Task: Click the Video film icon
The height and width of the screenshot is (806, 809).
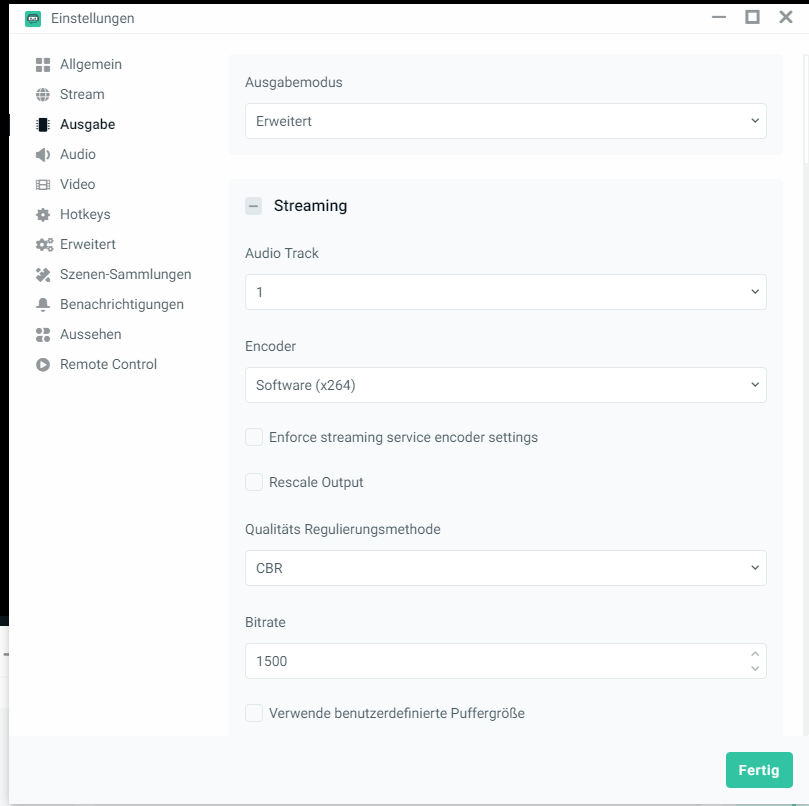Action: coord(43,185)
